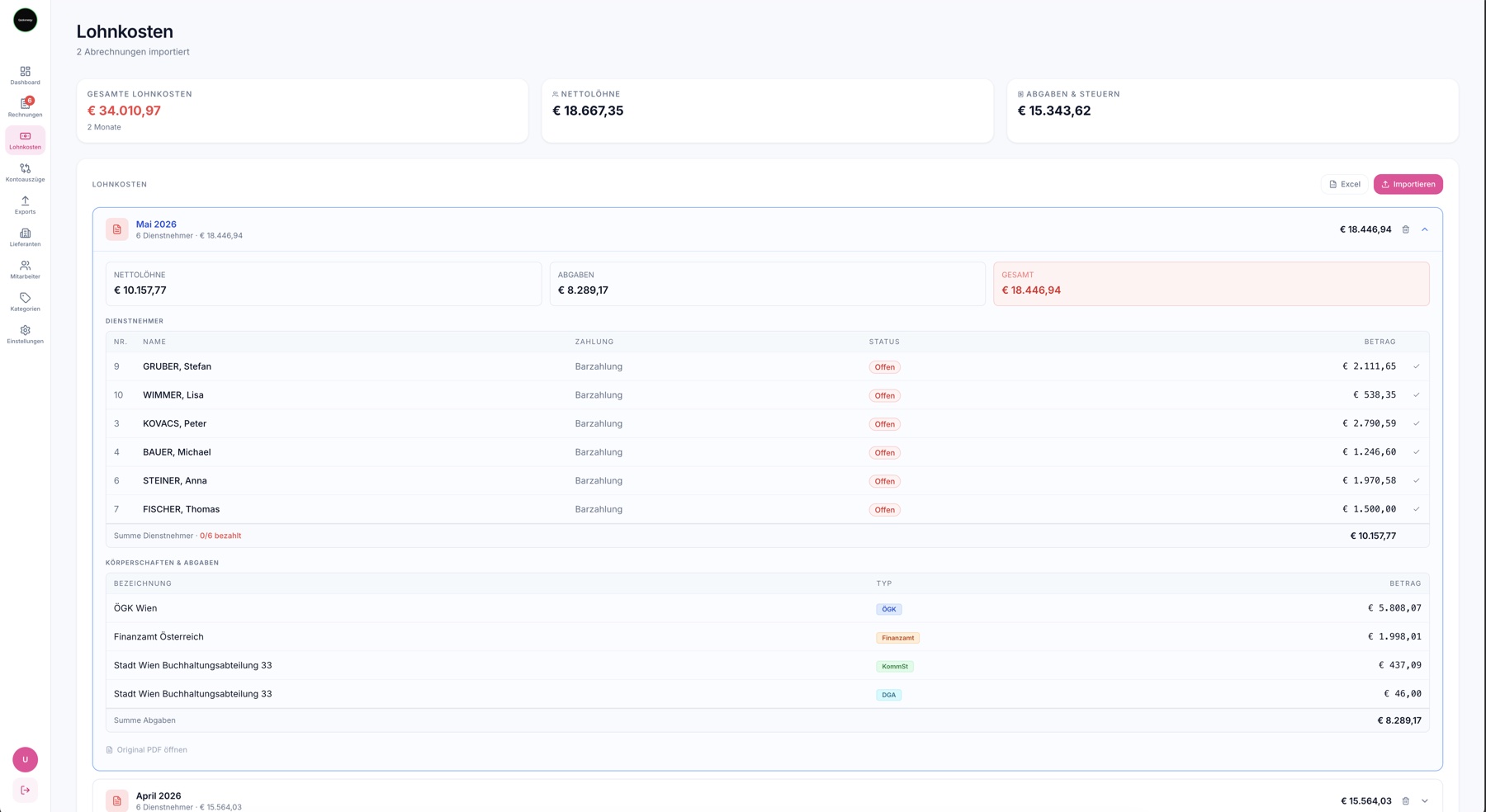Mark FISCHER, Thomas as paid
Viewport: 1486px width, 812px height.
1416,509
